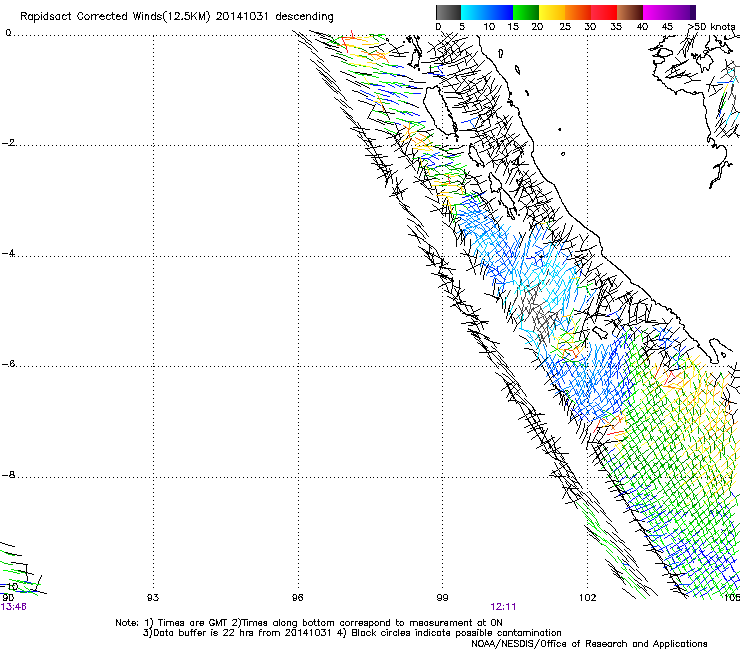Click the latitude label '-6'
This screenshot has width=740, height=650.
[x=8, y=364]
